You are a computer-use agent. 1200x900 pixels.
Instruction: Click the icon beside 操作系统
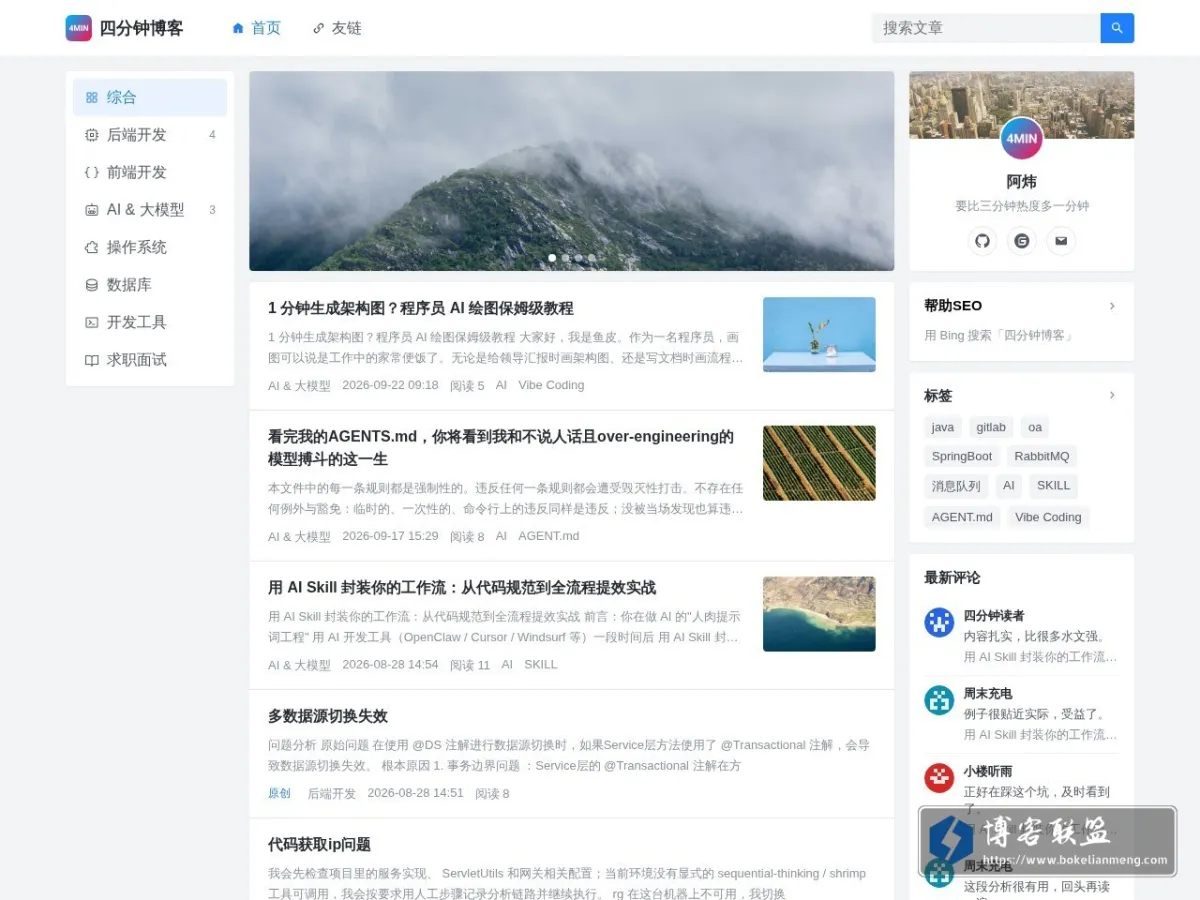[92, 247]
